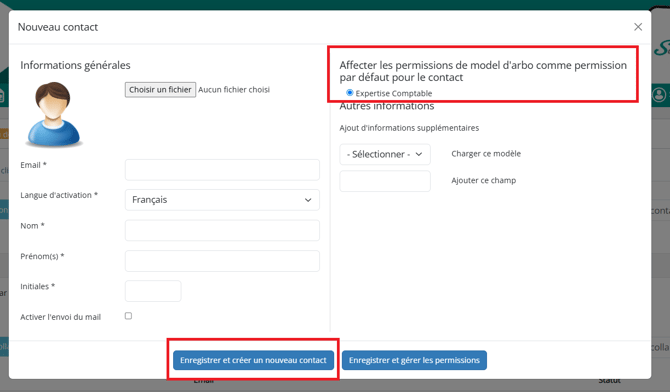Open the Langue d'activation dropdown

point(222,200)
